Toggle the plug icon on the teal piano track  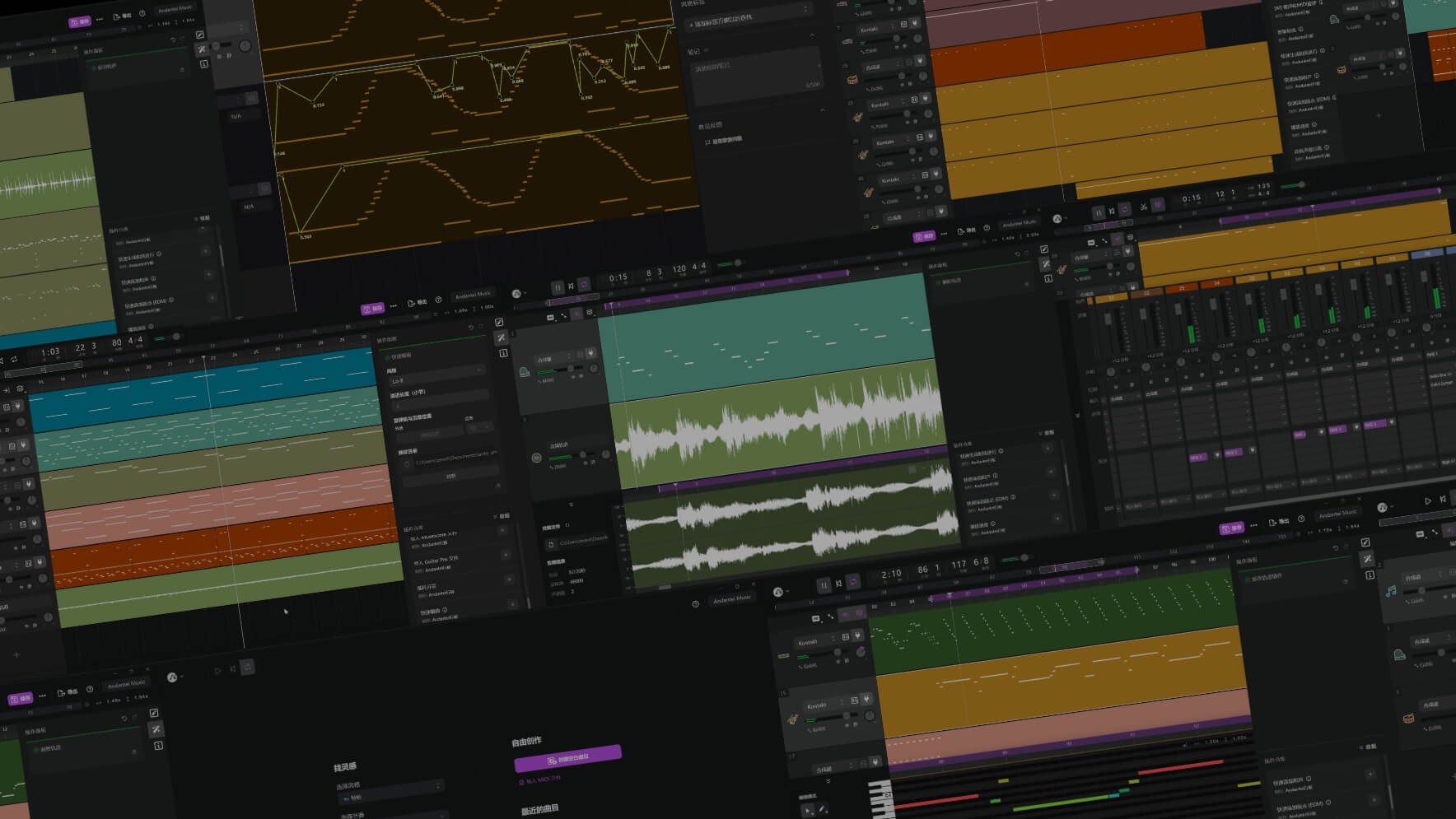pos(592,353)
